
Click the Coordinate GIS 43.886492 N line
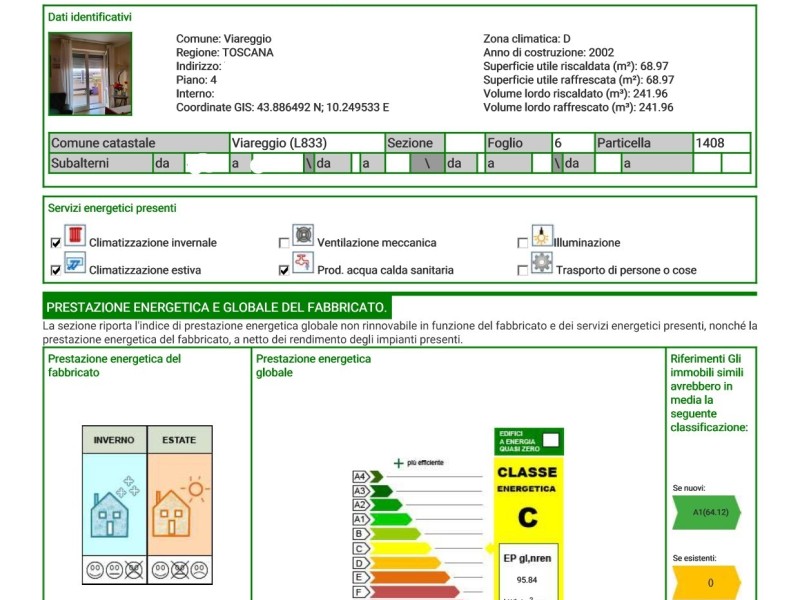coord(283,108)
